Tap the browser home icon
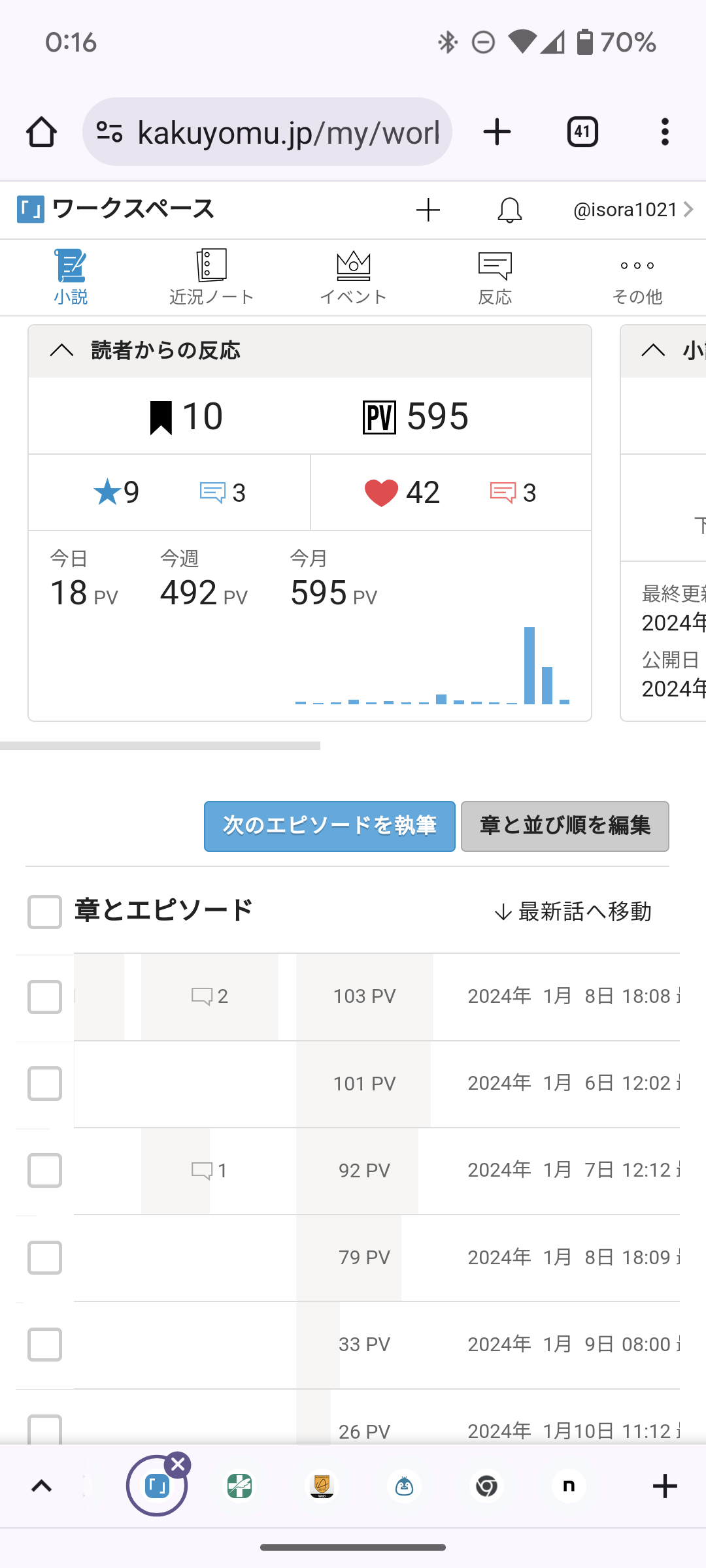This screenshot has width=706, height=1568. pyautogui.click(x=41, y=132)
